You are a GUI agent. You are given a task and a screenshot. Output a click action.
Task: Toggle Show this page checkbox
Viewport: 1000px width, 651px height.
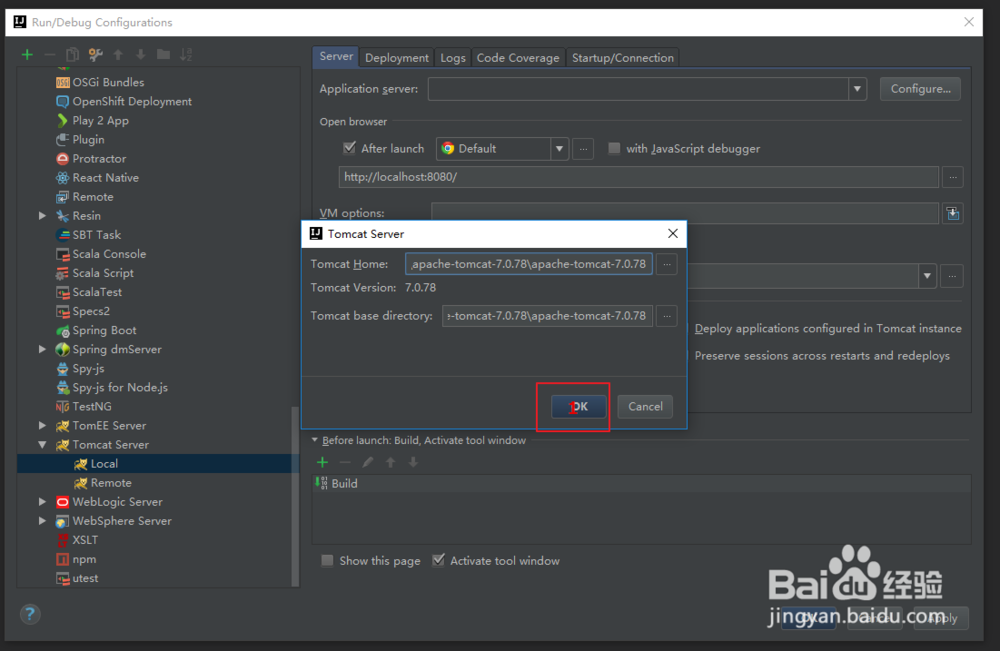point(327,560)
